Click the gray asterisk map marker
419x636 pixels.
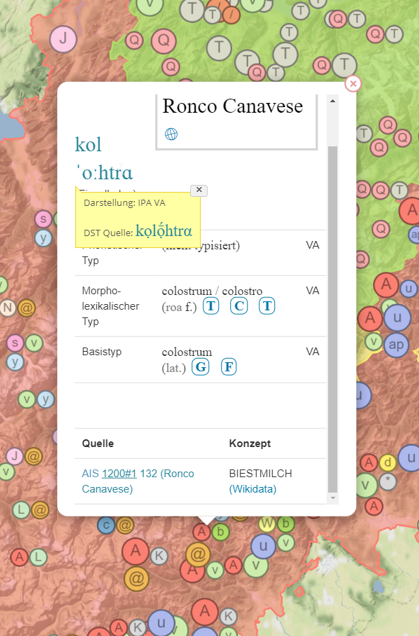pos(388,482)
